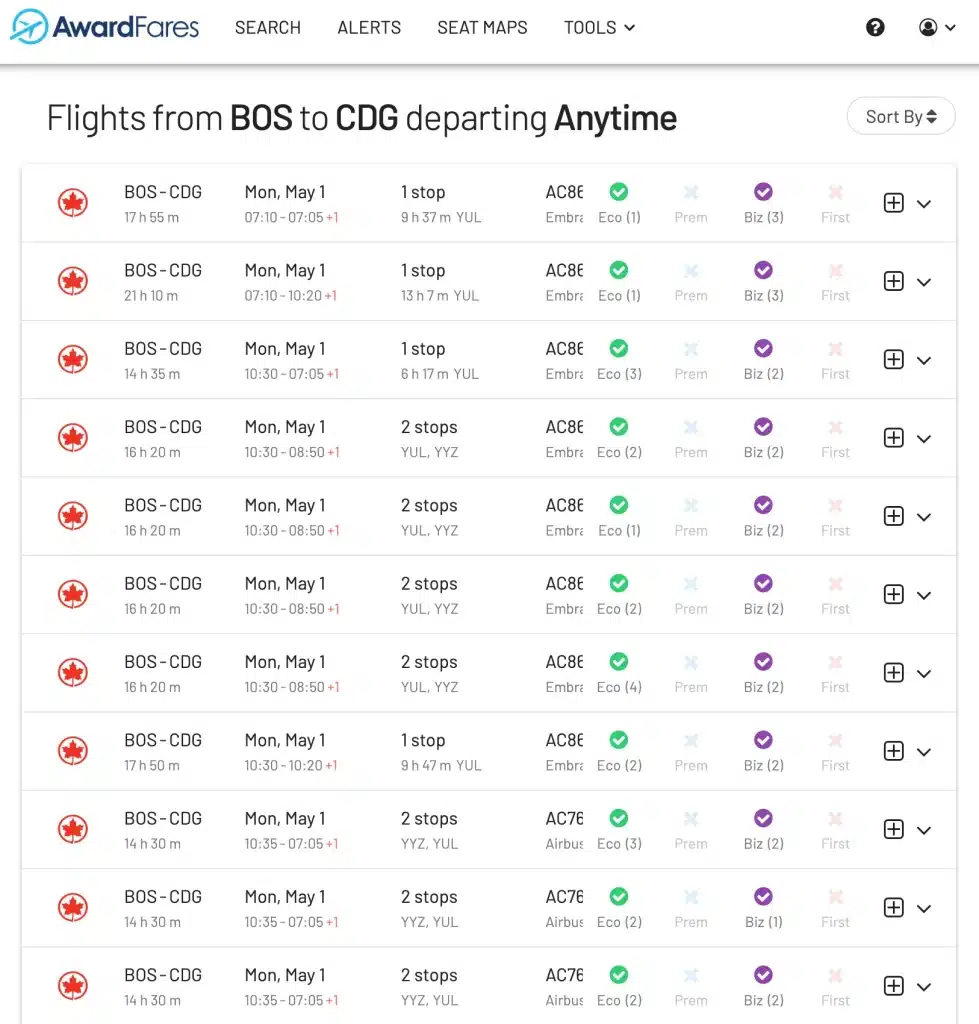Image resolution: width=979 pixels, height=1024 pixels.
Task: Click the plus icon for 17 h 50 m flight
Action: click(893, 751)
